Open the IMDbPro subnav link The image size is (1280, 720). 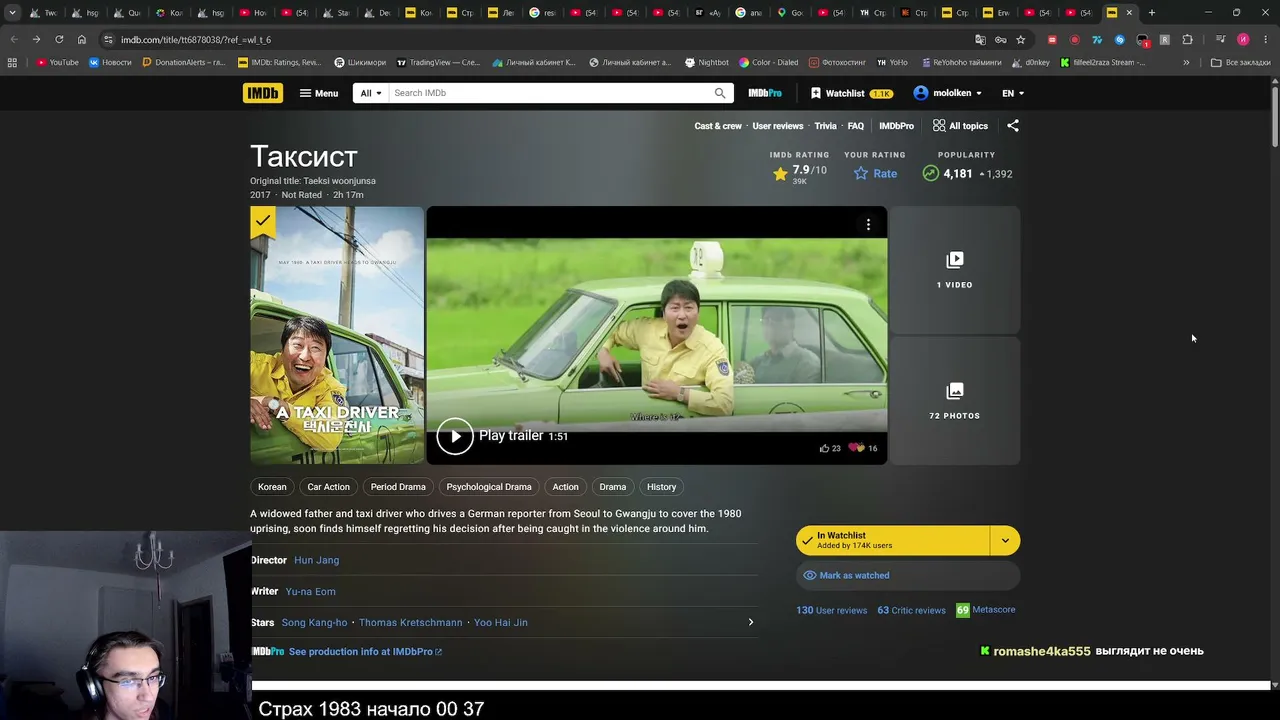click(x=896, y=126)
